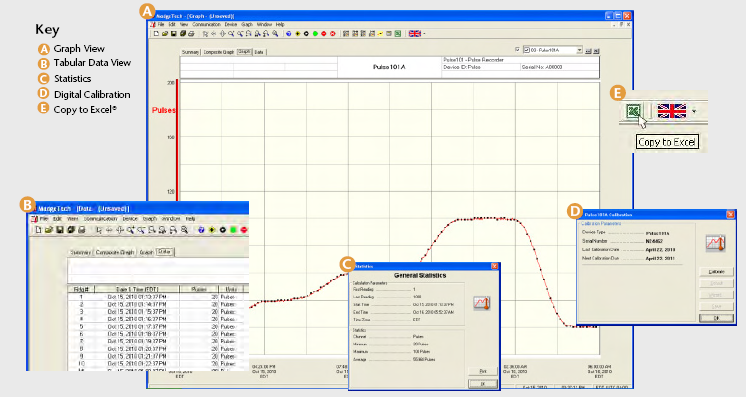Click the Print icon in Data window toolbar
This screenshot has height=397, width=746.
click(81, 230)
